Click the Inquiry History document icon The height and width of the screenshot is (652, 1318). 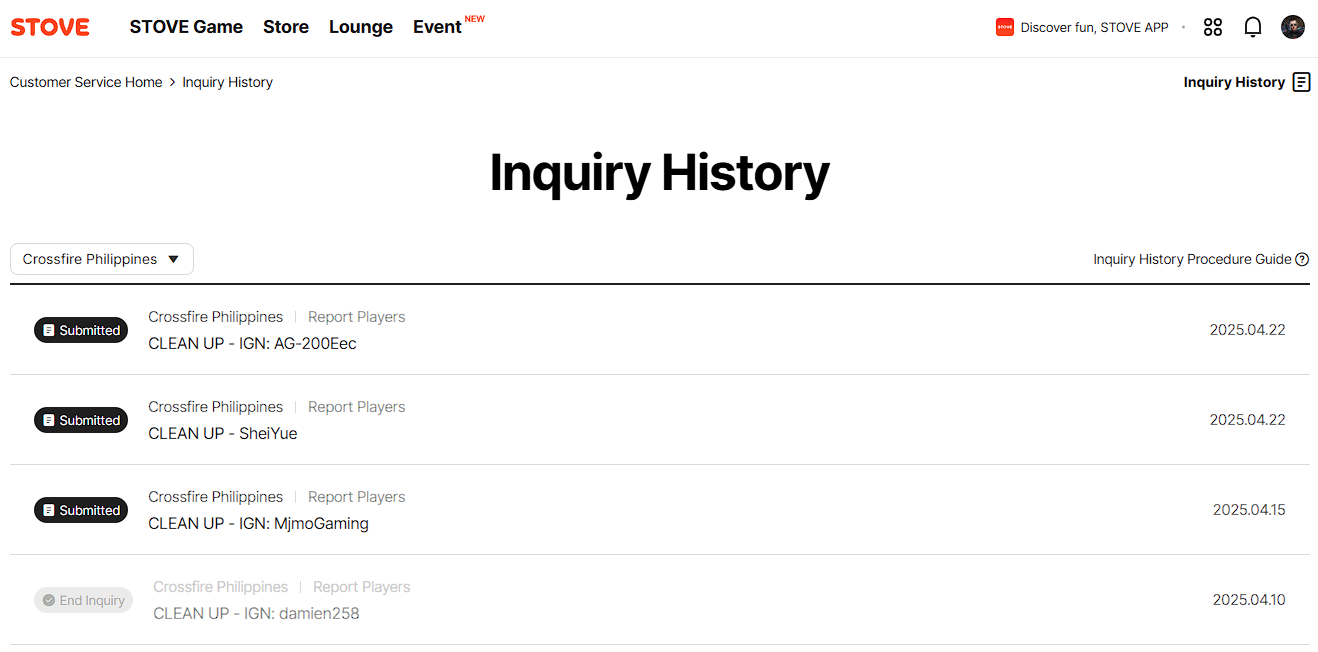[x=1301, y=82]
